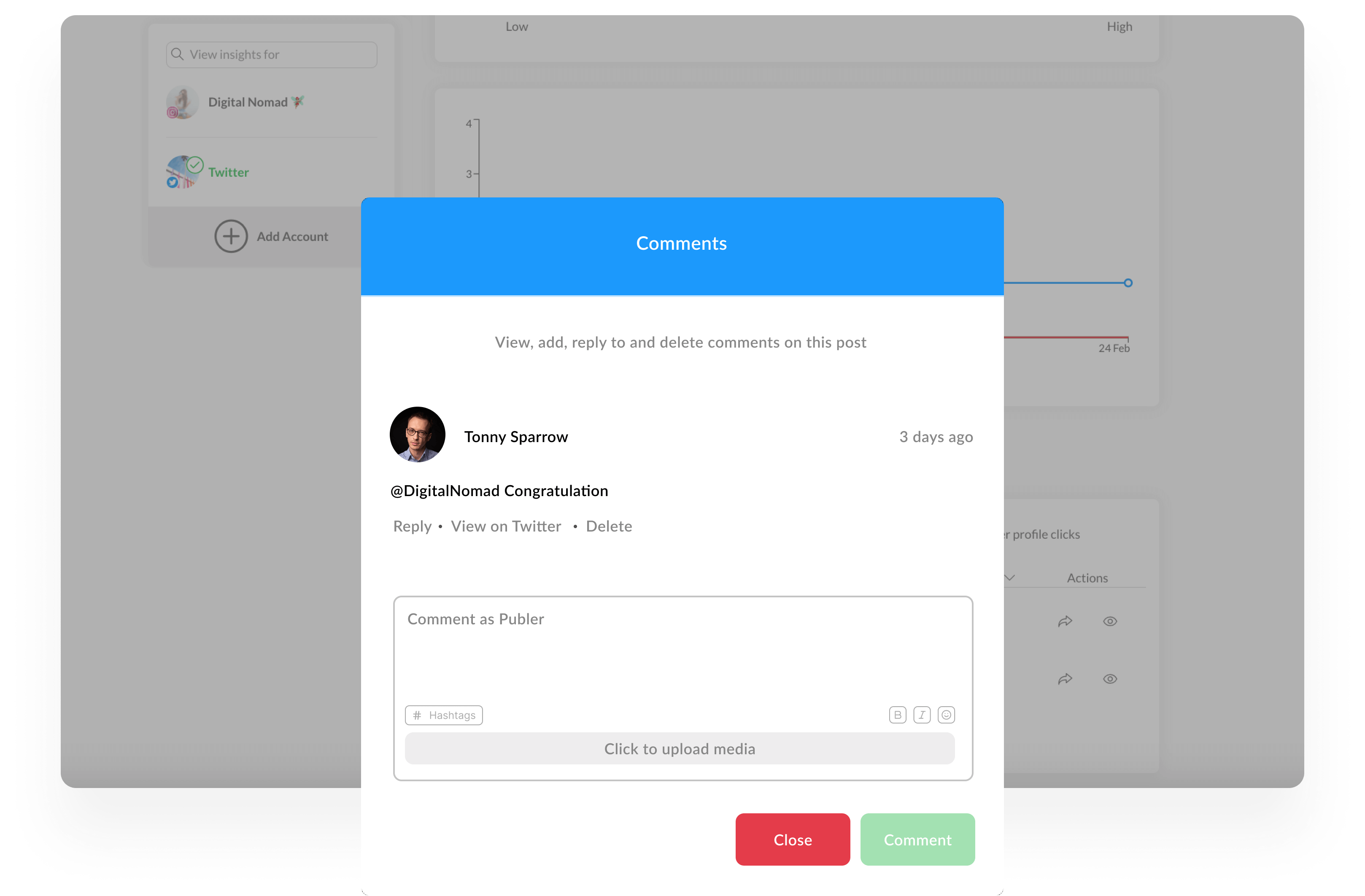Click Twitter account in sidebar
The height and width of the screenshot is (896, 1365).
228,172
